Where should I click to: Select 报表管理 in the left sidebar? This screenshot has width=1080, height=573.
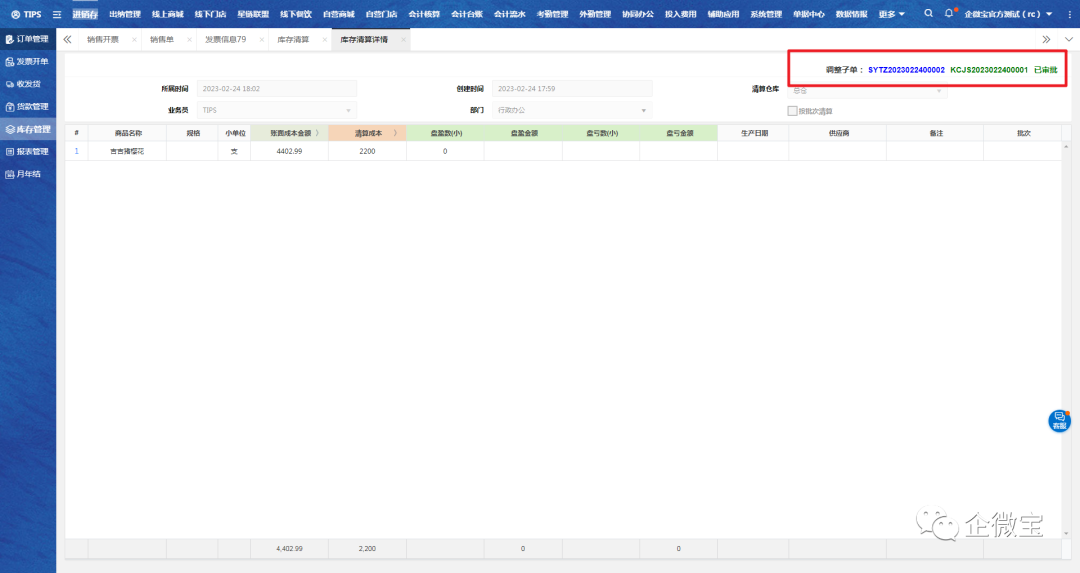28,152
